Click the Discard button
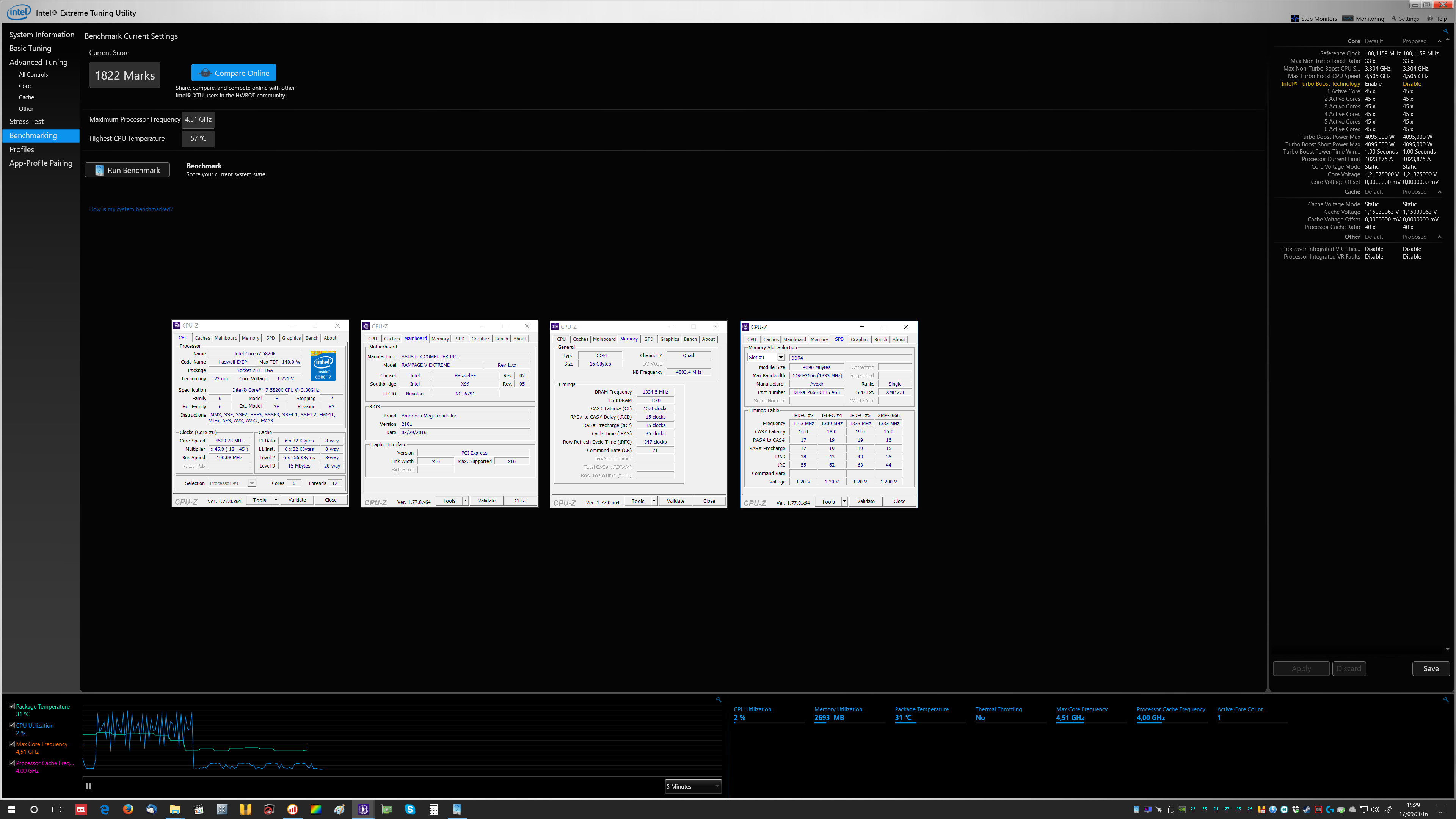 (1349, 668)
